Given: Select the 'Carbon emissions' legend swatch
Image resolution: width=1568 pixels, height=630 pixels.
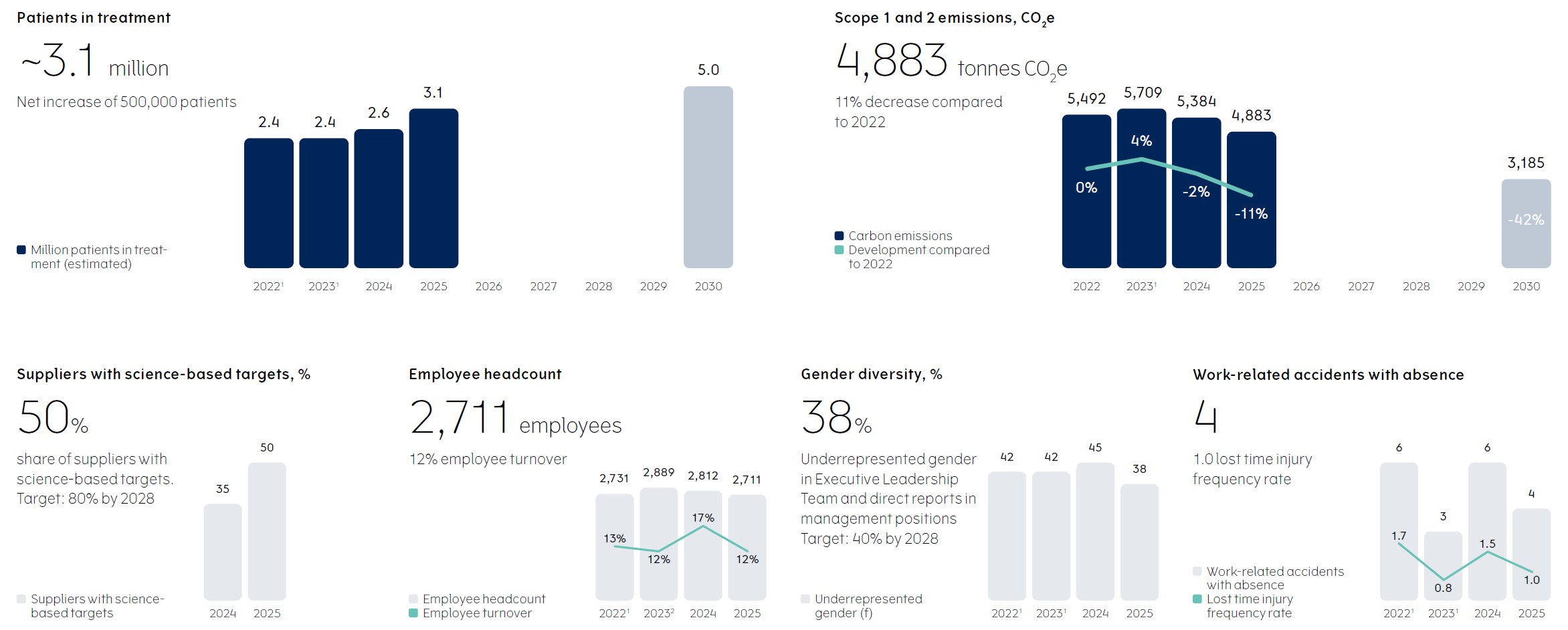Looking at the screenshot, I should [839, 235].
